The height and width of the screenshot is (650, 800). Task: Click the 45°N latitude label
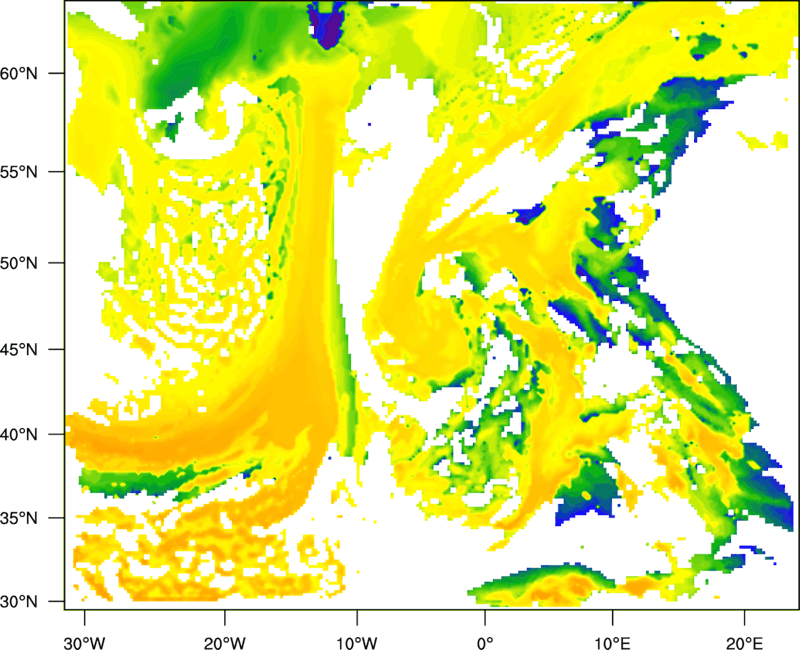coord(19,350)
